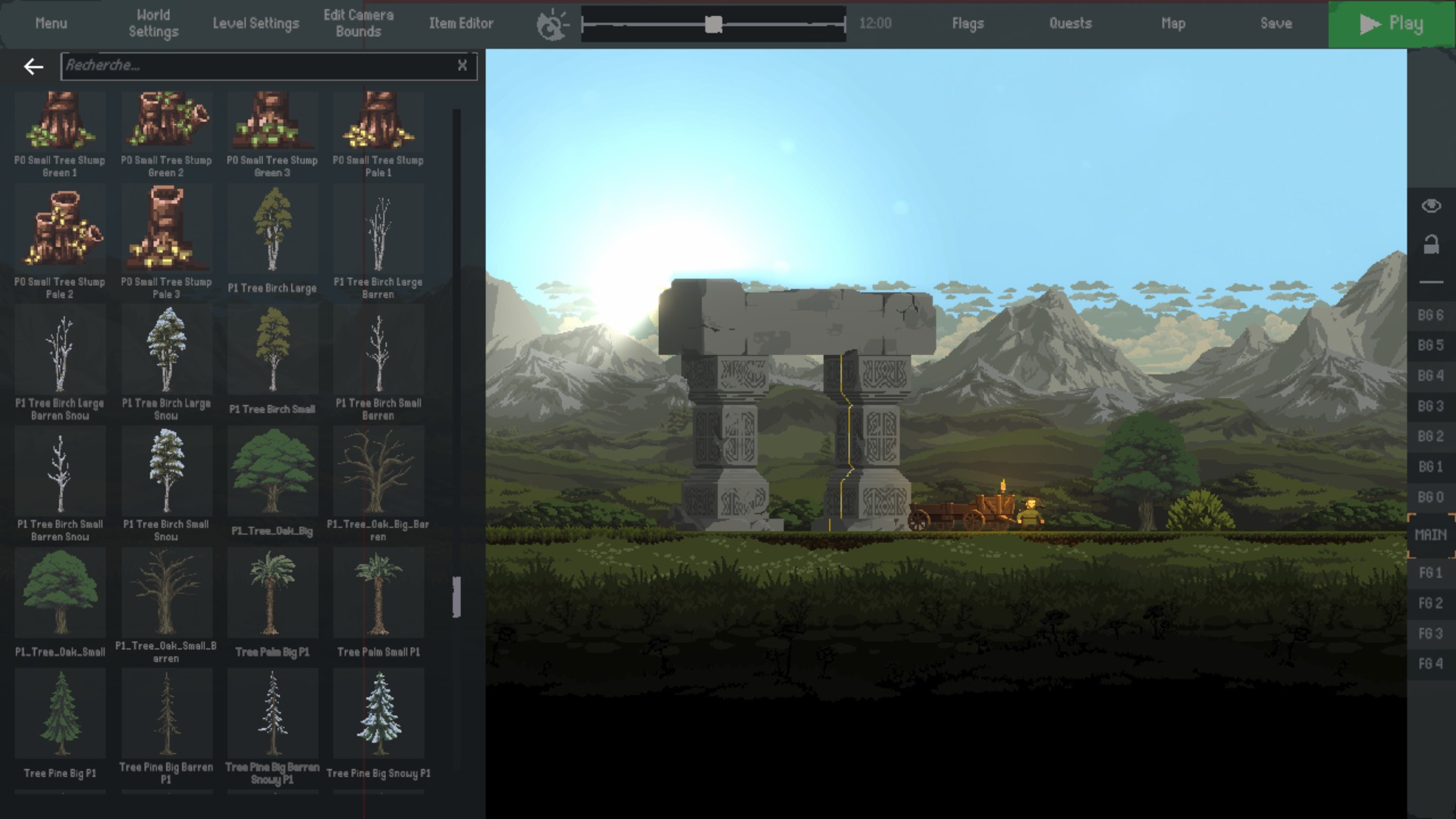Image resolution: width=1456 pixels, height=819 pixels.
Task: Click the time of day slider handle
Action: coord(713,24)
